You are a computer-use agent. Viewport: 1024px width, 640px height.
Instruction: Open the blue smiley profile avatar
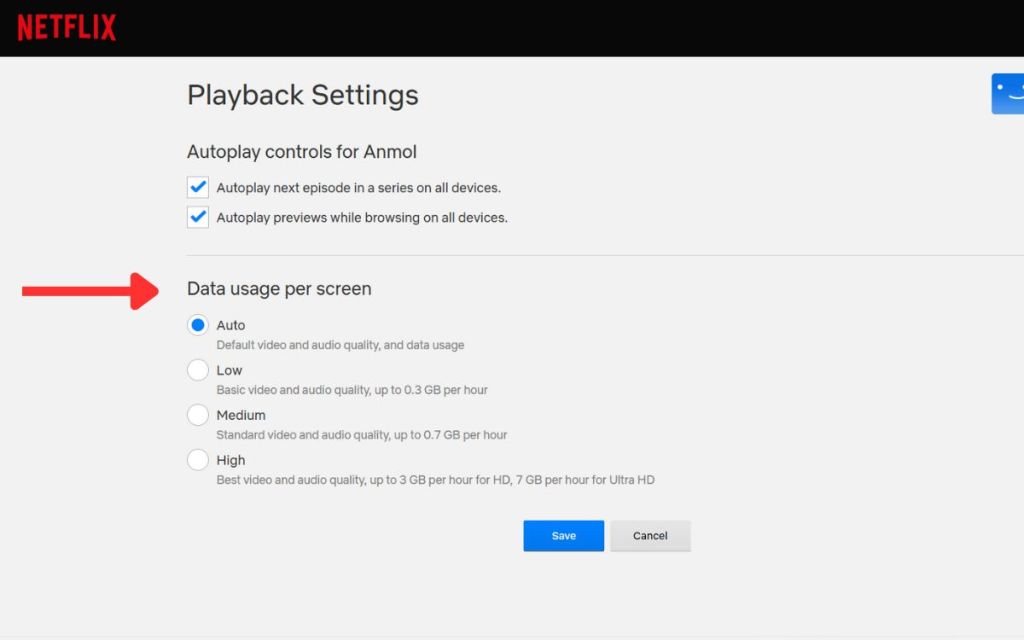coord(1008,94)
